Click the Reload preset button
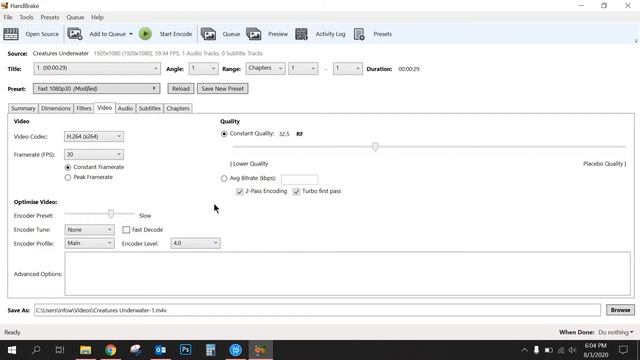The image size is (640, 360). pos(180,89)
